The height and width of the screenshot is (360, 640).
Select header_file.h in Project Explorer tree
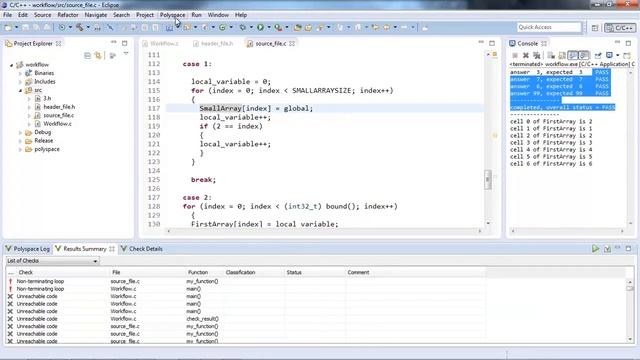(59, 107)
